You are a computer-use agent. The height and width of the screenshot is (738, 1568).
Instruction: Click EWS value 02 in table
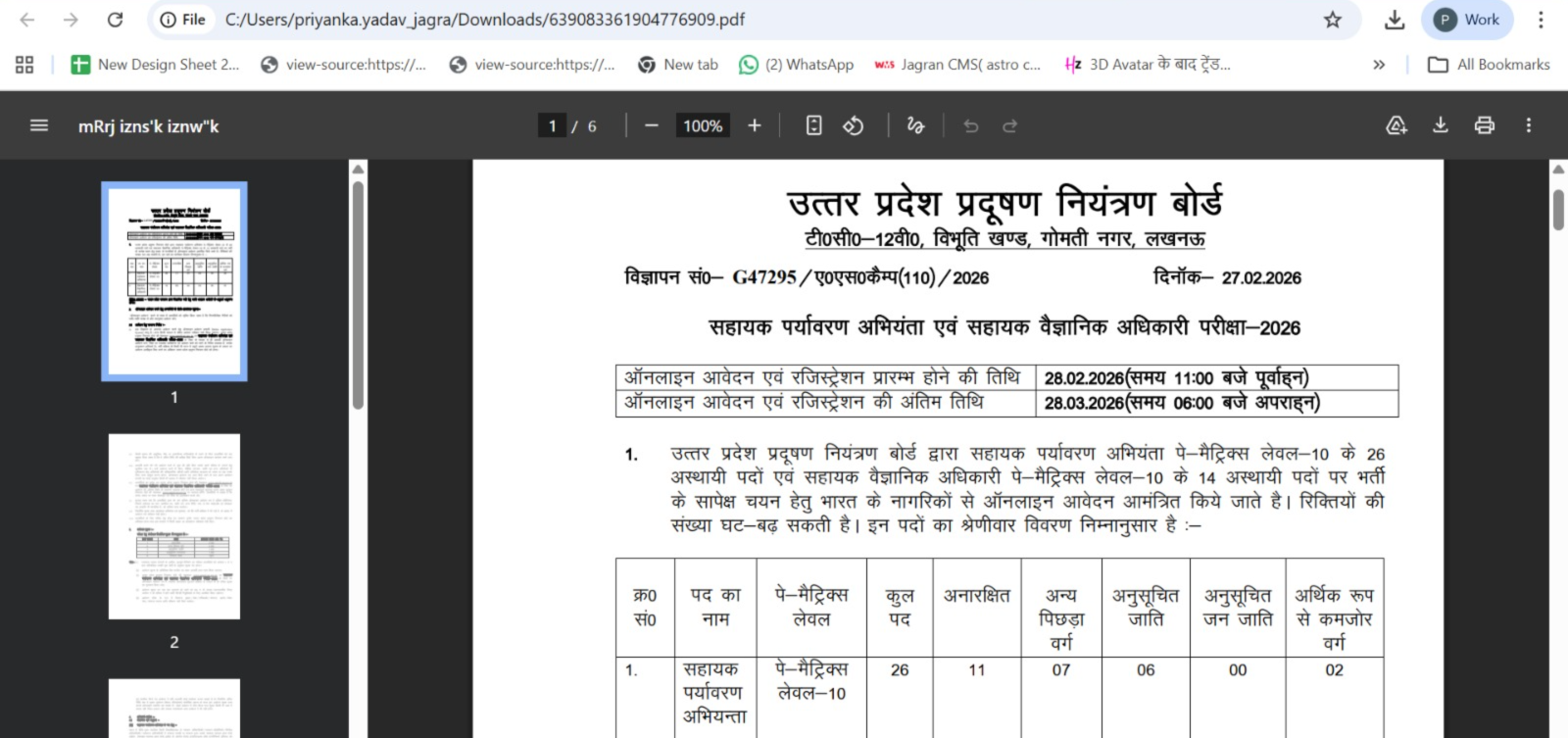(1334, 670)
